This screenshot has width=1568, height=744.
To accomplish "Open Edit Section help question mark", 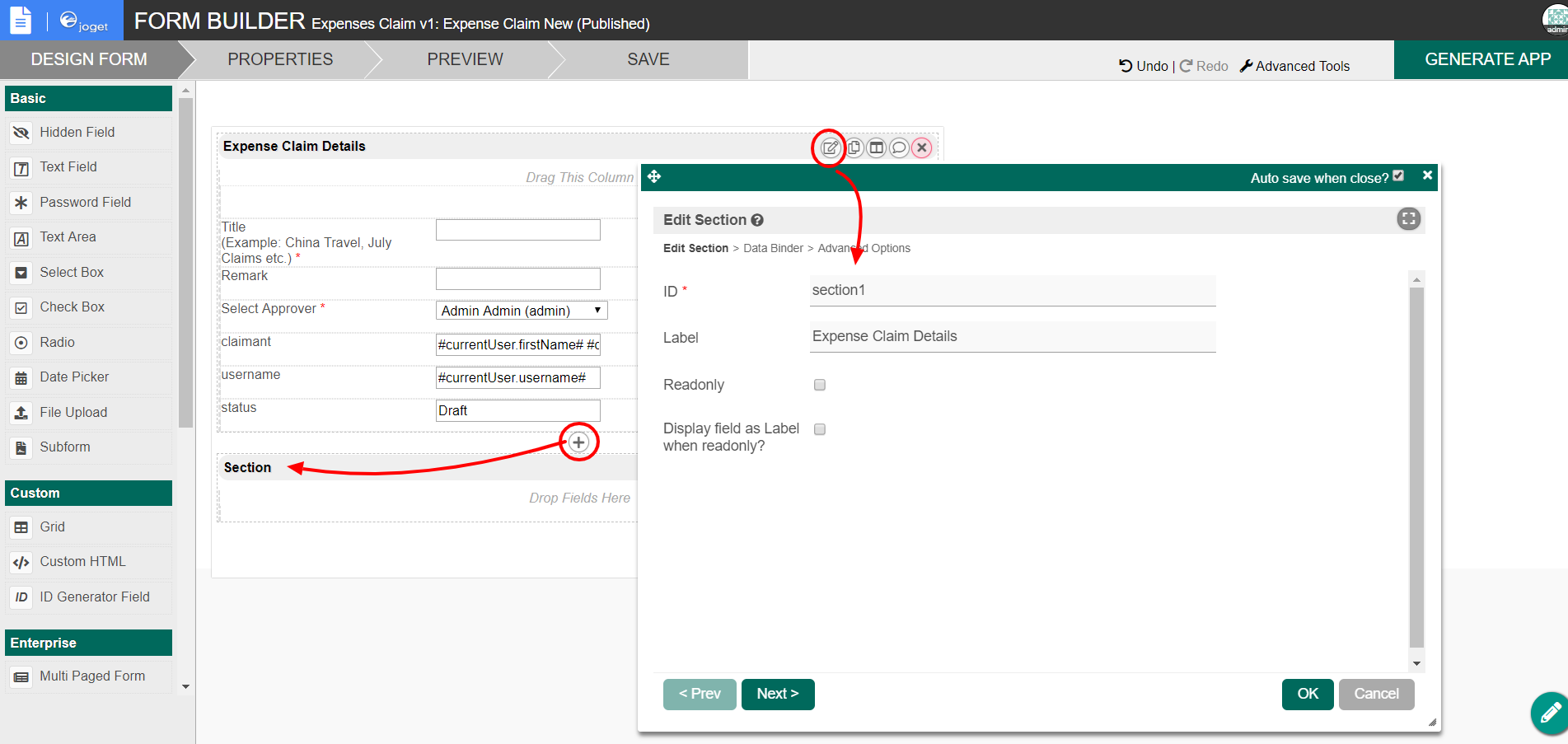I will pos(757,220).
